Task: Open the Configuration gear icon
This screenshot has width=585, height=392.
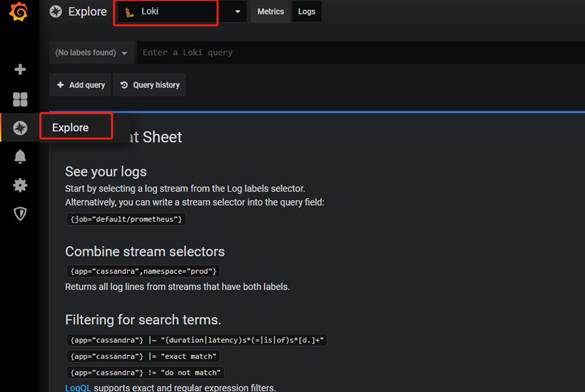Action: pyautogui.click(x=20, y=185)
